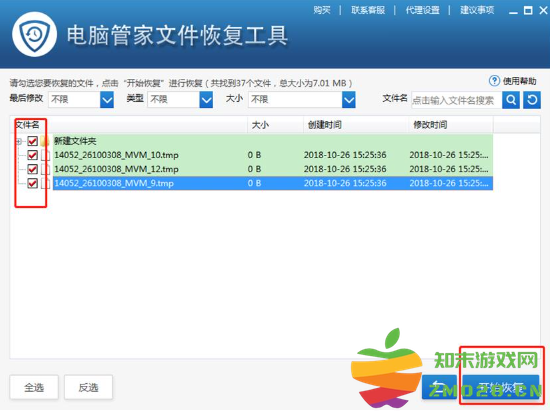550x414 pixels.
Task: Sort by the 文件名 column header
Action: (130, 125)
